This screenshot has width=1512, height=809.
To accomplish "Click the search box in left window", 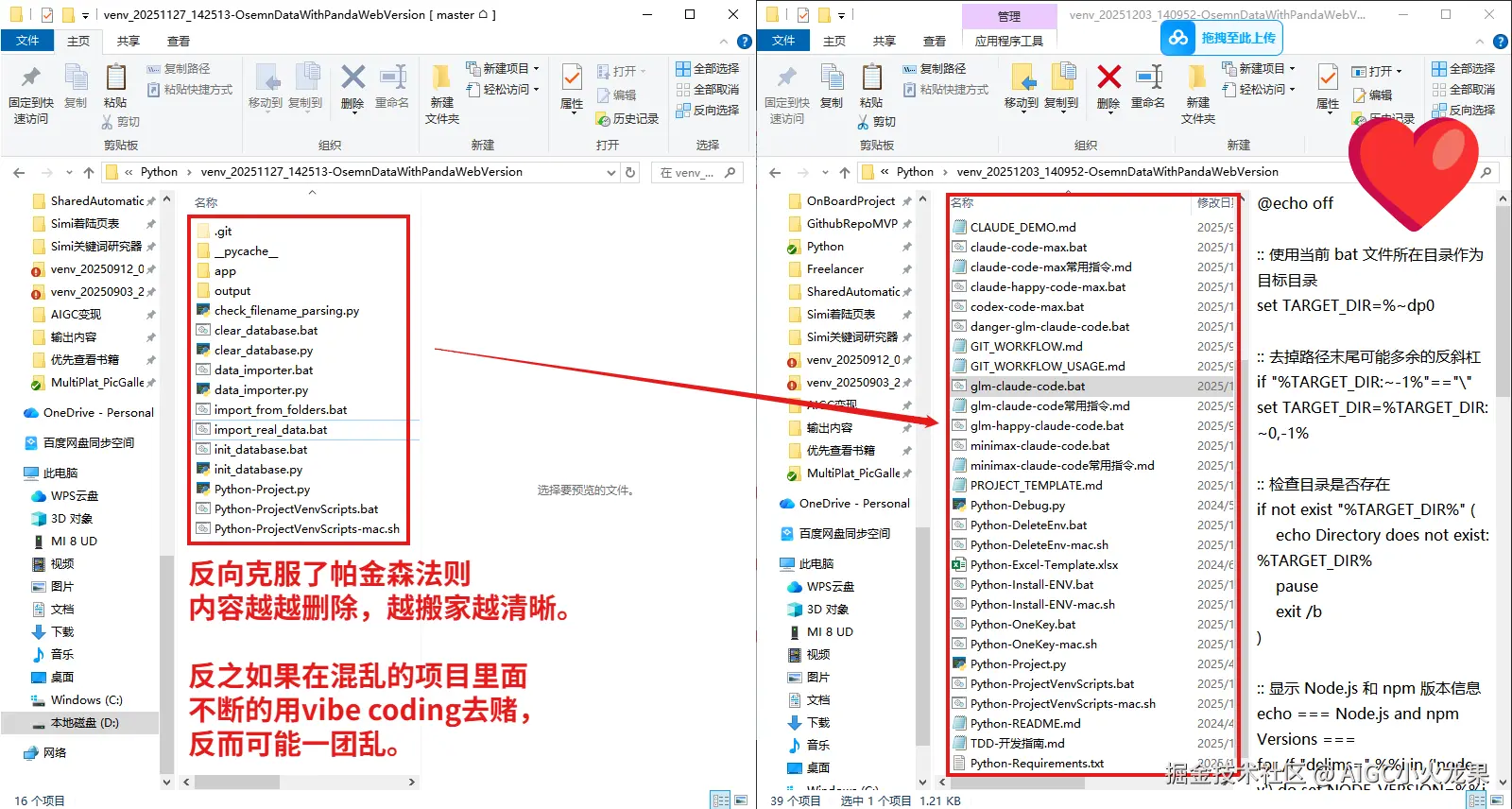I will 696,172.
